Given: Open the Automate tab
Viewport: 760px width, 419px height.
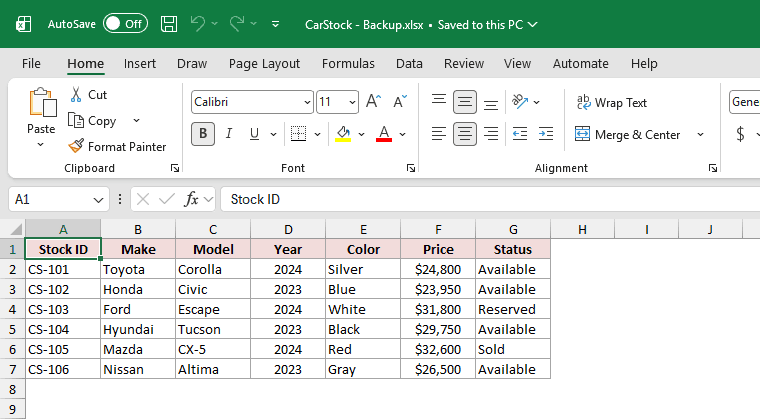Looking at the screenshot, I should pyautogui.click(x=581, y=64).
